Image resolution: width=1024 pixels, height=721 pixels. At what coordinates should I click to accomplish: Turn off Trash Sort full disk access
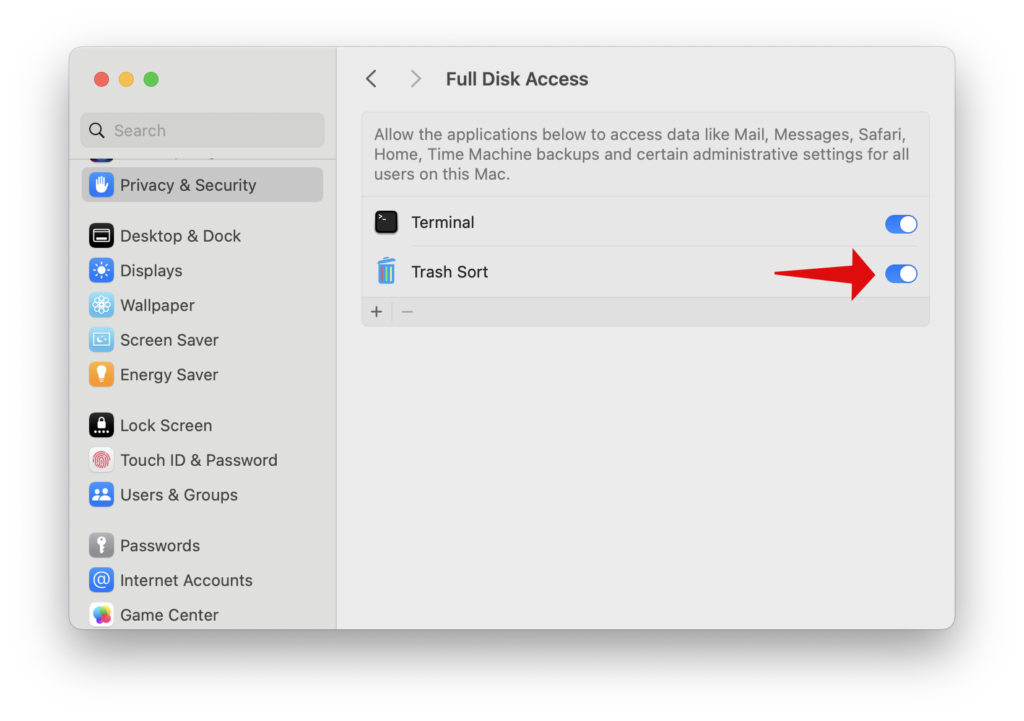pos(901,274)
